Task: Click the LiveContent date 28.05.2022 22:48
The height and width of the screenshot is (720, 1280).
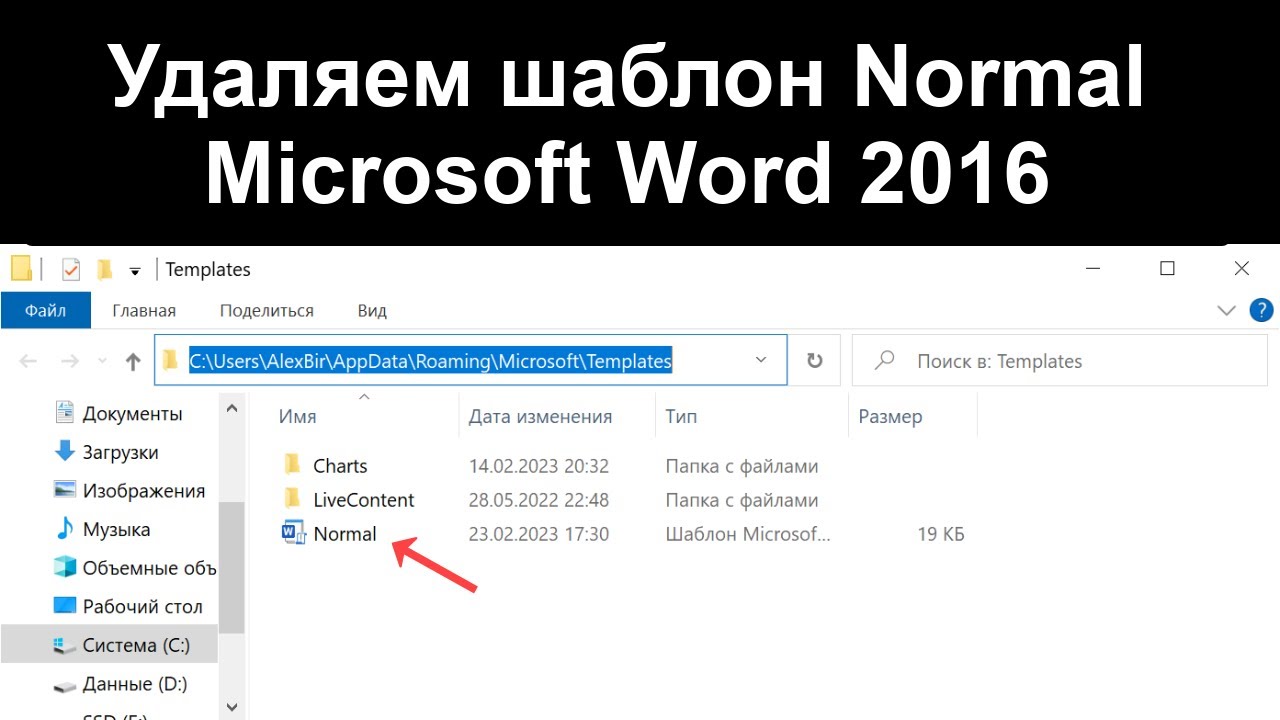Action: click(x=539, y=500)
